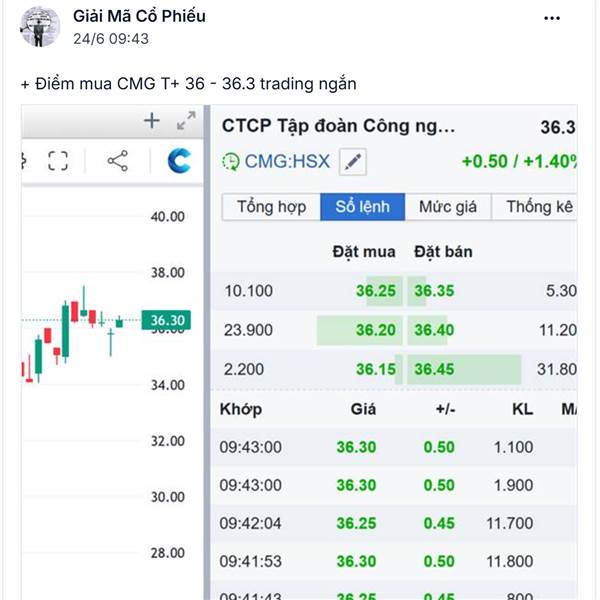This screenshot has width=600, height=600.
Task: Add a new chart with the plus icon
Action: click(x=152, y=121)
